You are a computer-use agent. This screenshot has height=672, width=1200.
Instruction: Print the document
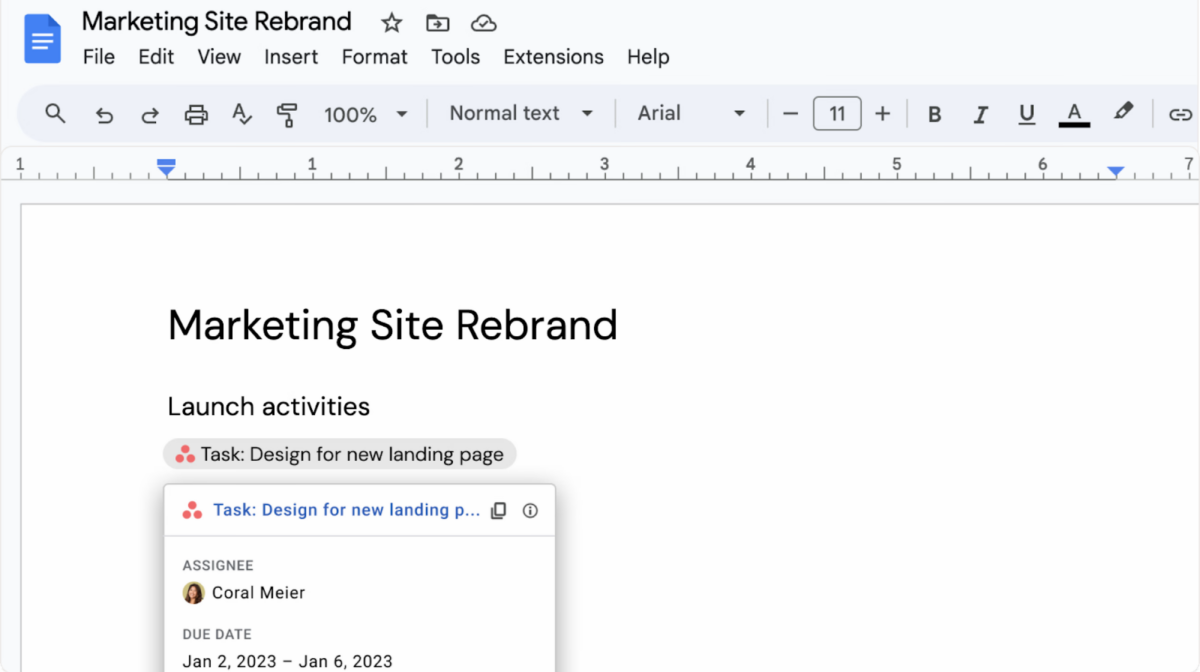(195, 113)
